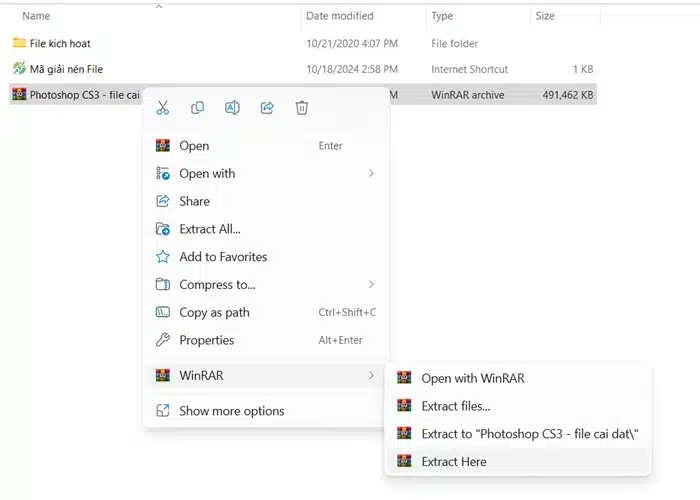Expand the Open with submenu arrow
The image size is (700, 500).
371,174
